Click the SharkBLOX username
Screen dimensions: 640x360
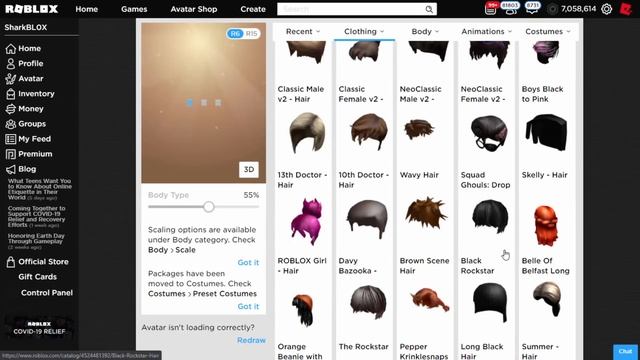(x=26, y=27)
